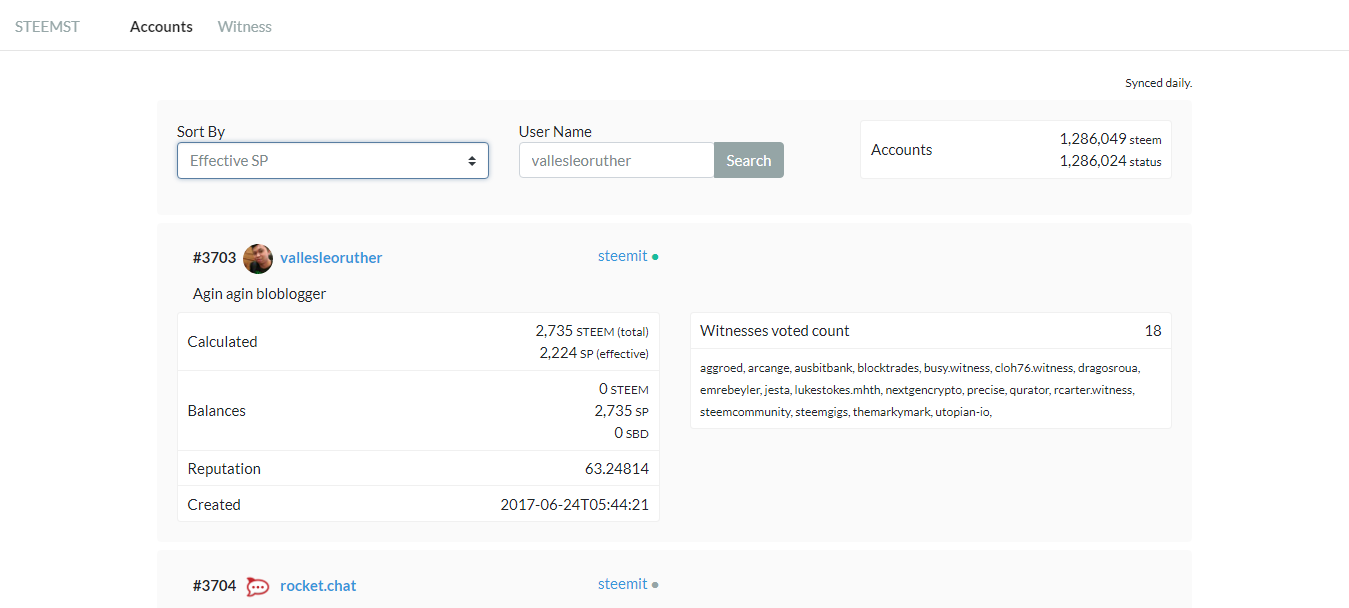Focus the User Name input field
Screen dimensions: 1349x608
[x=616, y=160]
